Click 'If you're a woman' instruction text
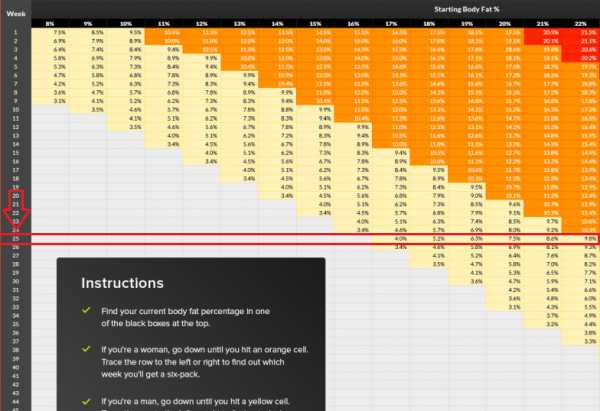The image size is (600, 411). (205, 362)
